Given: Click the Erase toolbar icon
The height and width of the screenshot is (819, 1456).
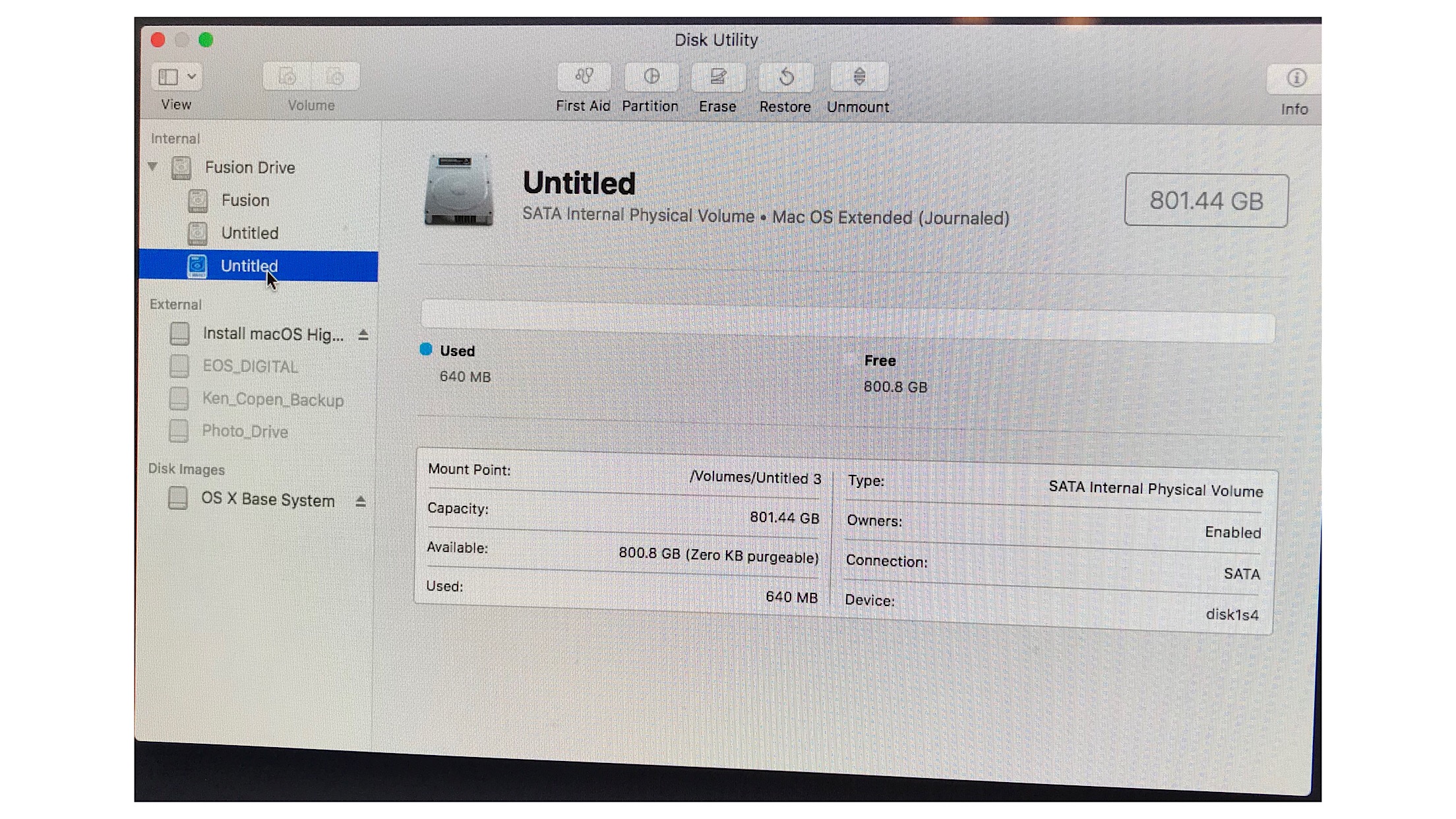Looking at the screenshot, I should coord(717,78).
